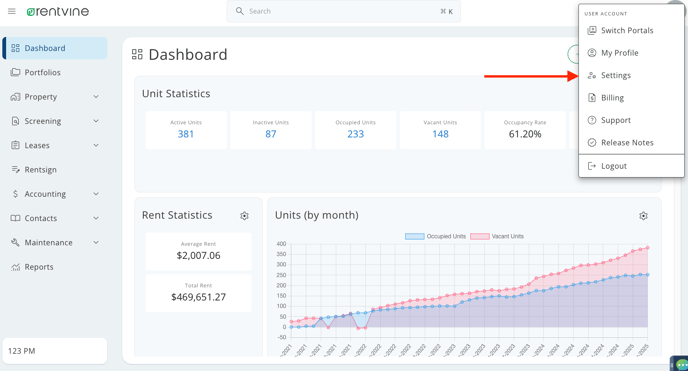Image resolution: width=688 pixels, height=371 pixels.
Task: Expand the Accounting chevron
Action: pos(96,194)
